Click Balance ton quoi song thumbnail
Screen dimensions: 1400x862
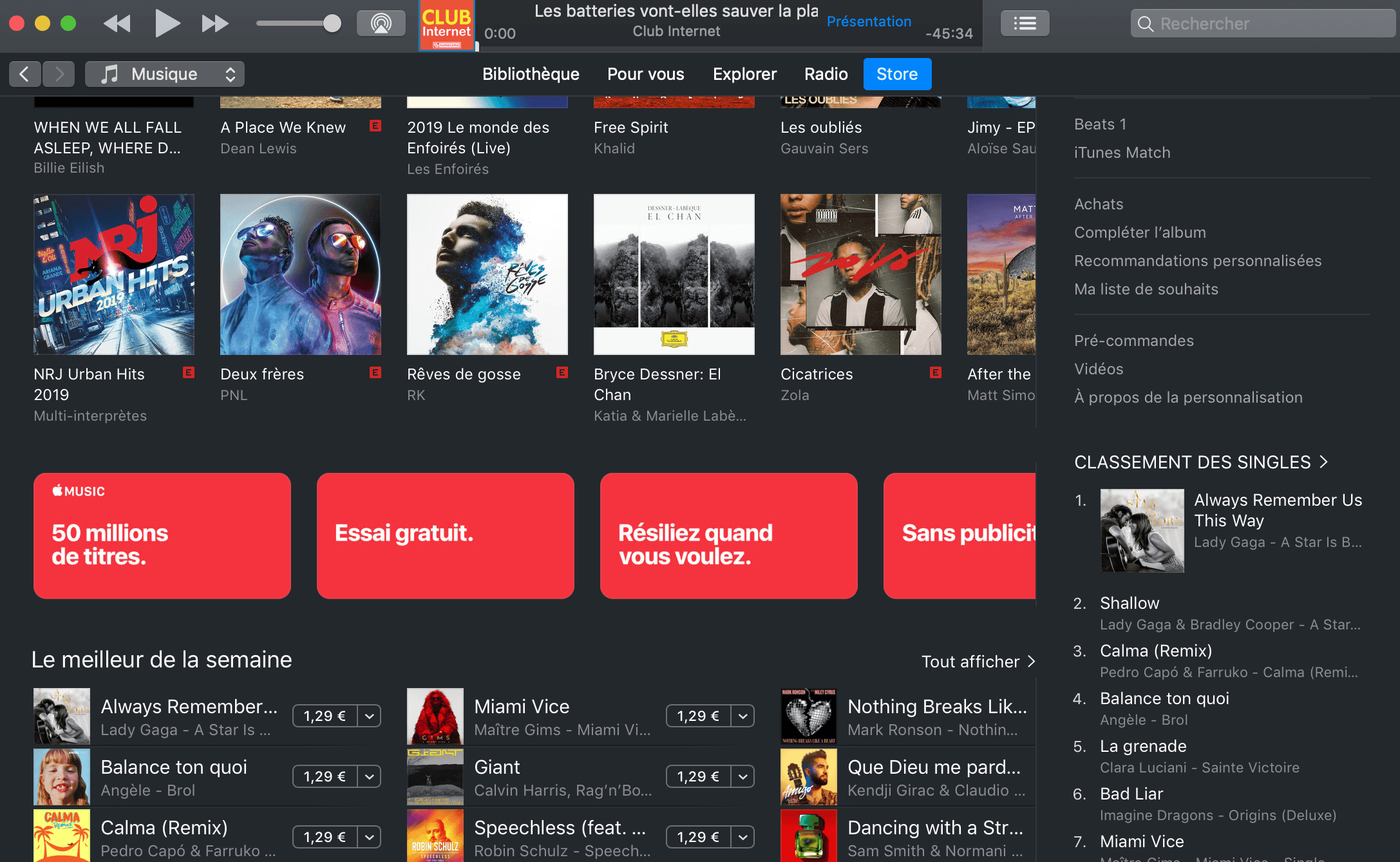click(x=62, y=777)
